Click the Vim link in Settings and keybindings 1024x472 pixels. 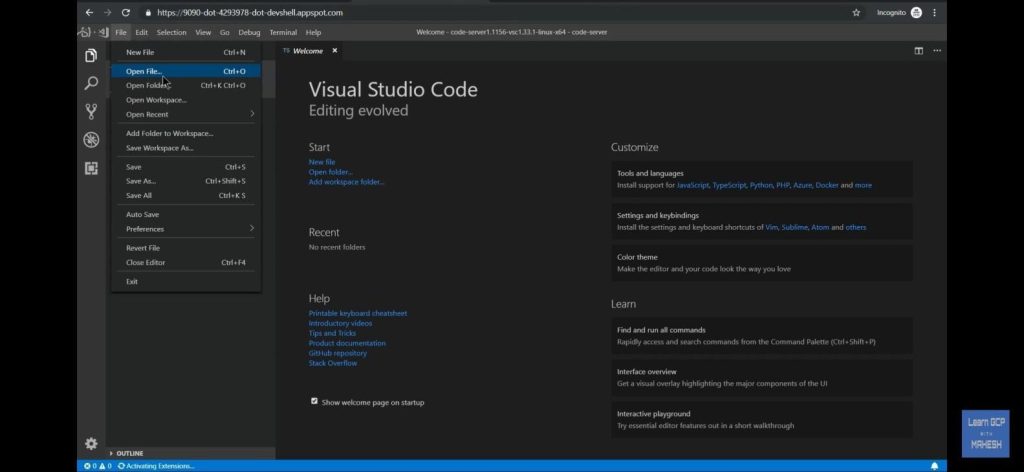771,227
